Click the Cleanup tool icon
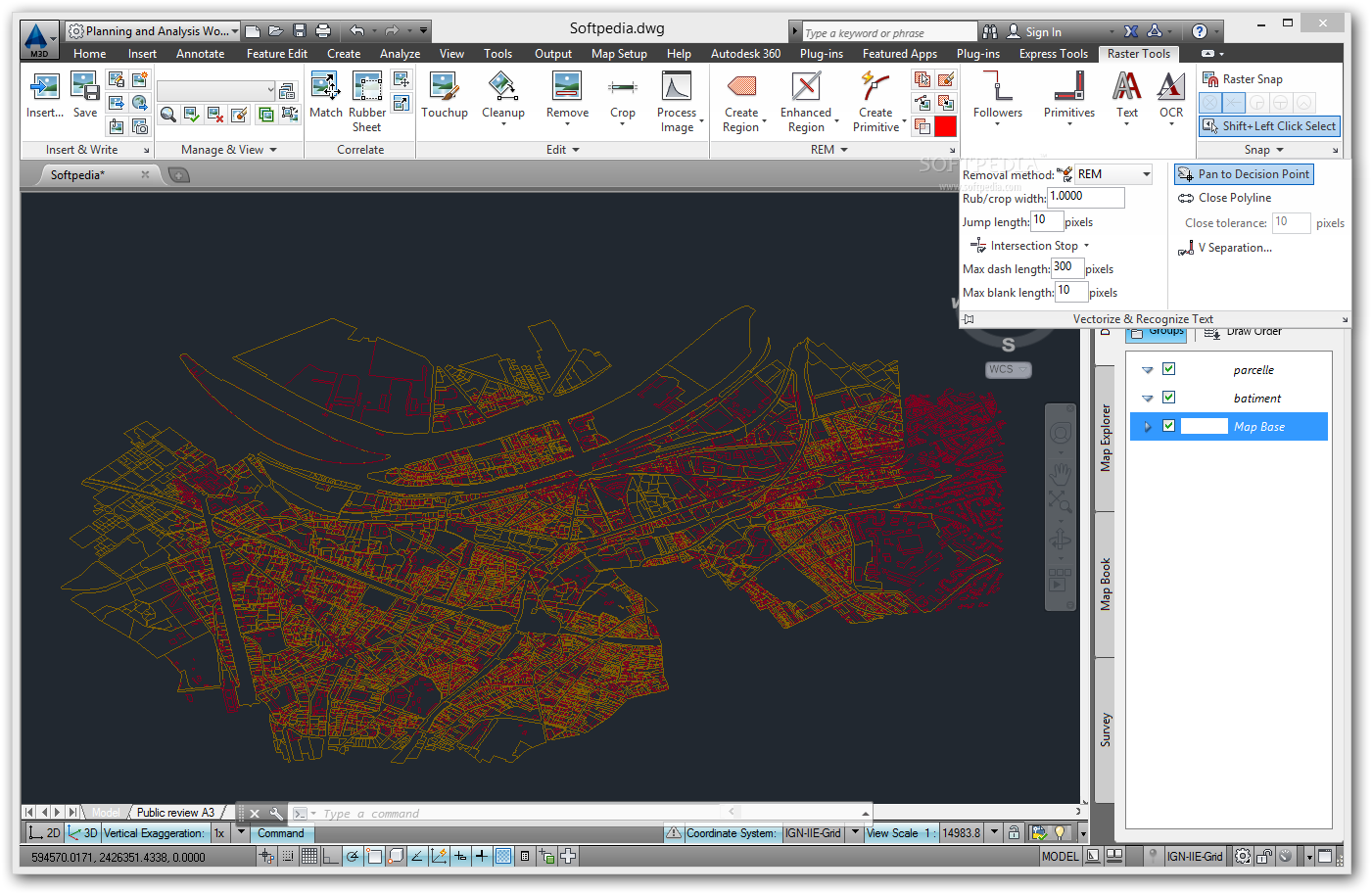The image size is (1372, 894). [x=502, y=88]
